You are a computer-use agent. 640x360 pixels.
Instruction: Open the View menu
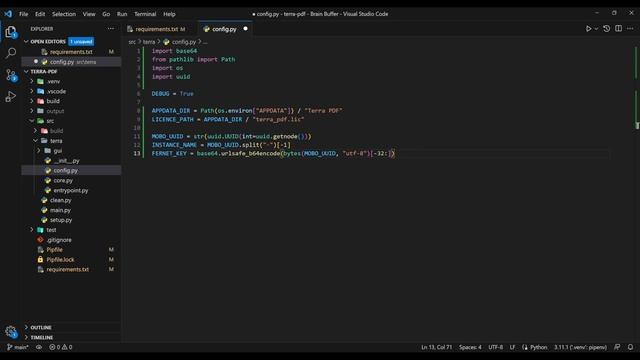tap(89, 14)
